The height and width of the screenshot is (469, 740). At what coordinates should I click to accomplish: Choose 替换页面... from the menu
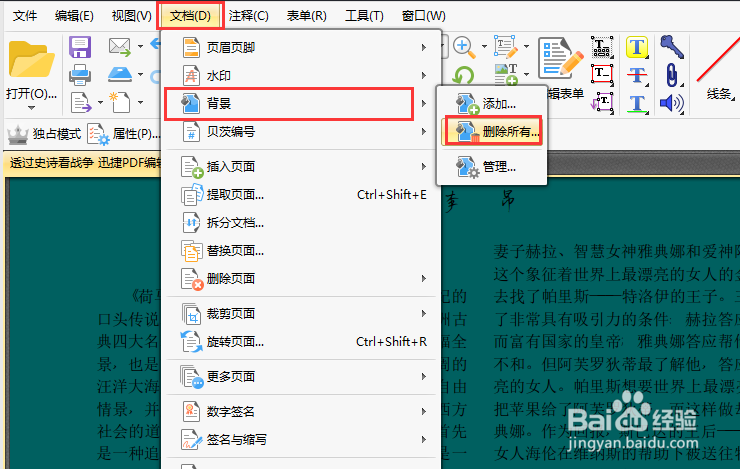pyautogui.click(x=301, y=251)
